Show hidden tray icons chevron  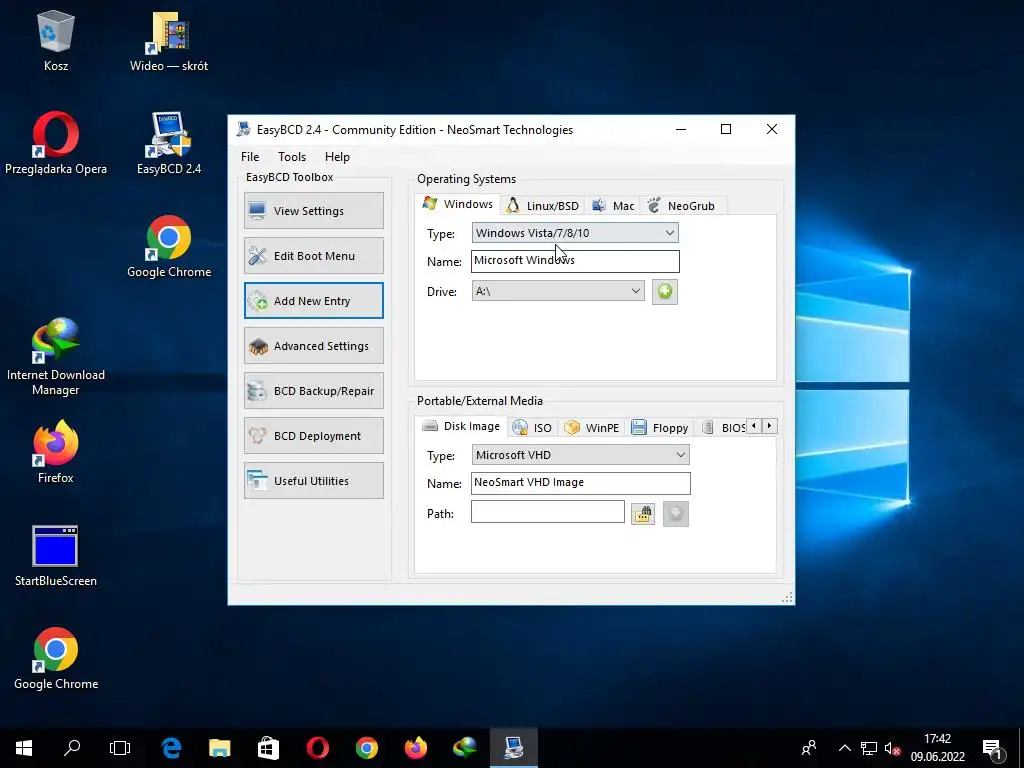pyautogui.click(x=844, y=748)
